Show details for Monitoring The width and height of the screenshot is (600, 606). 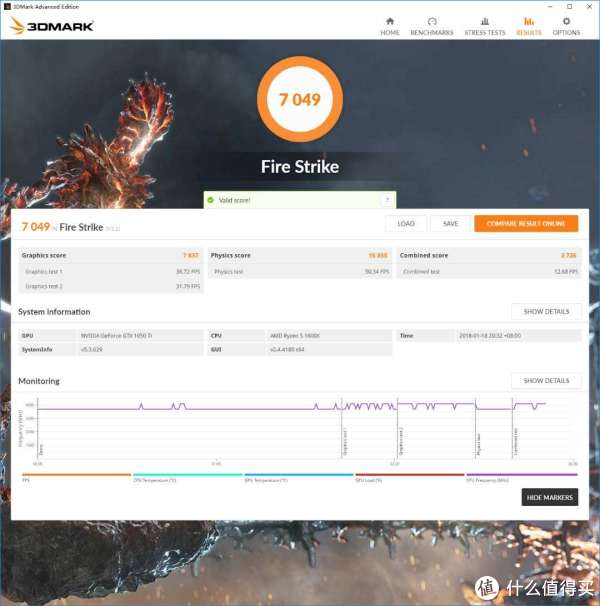(x=546, y=381)
